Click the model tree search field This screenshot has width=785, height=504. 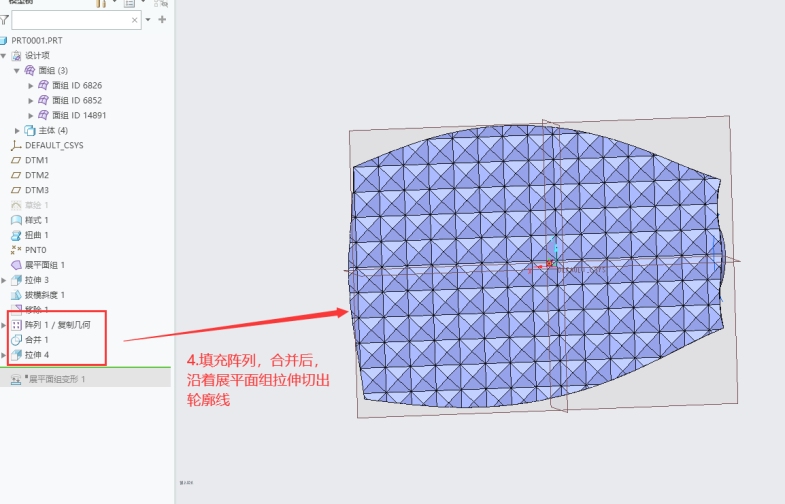pyautogui.click(x=70, y=19)
